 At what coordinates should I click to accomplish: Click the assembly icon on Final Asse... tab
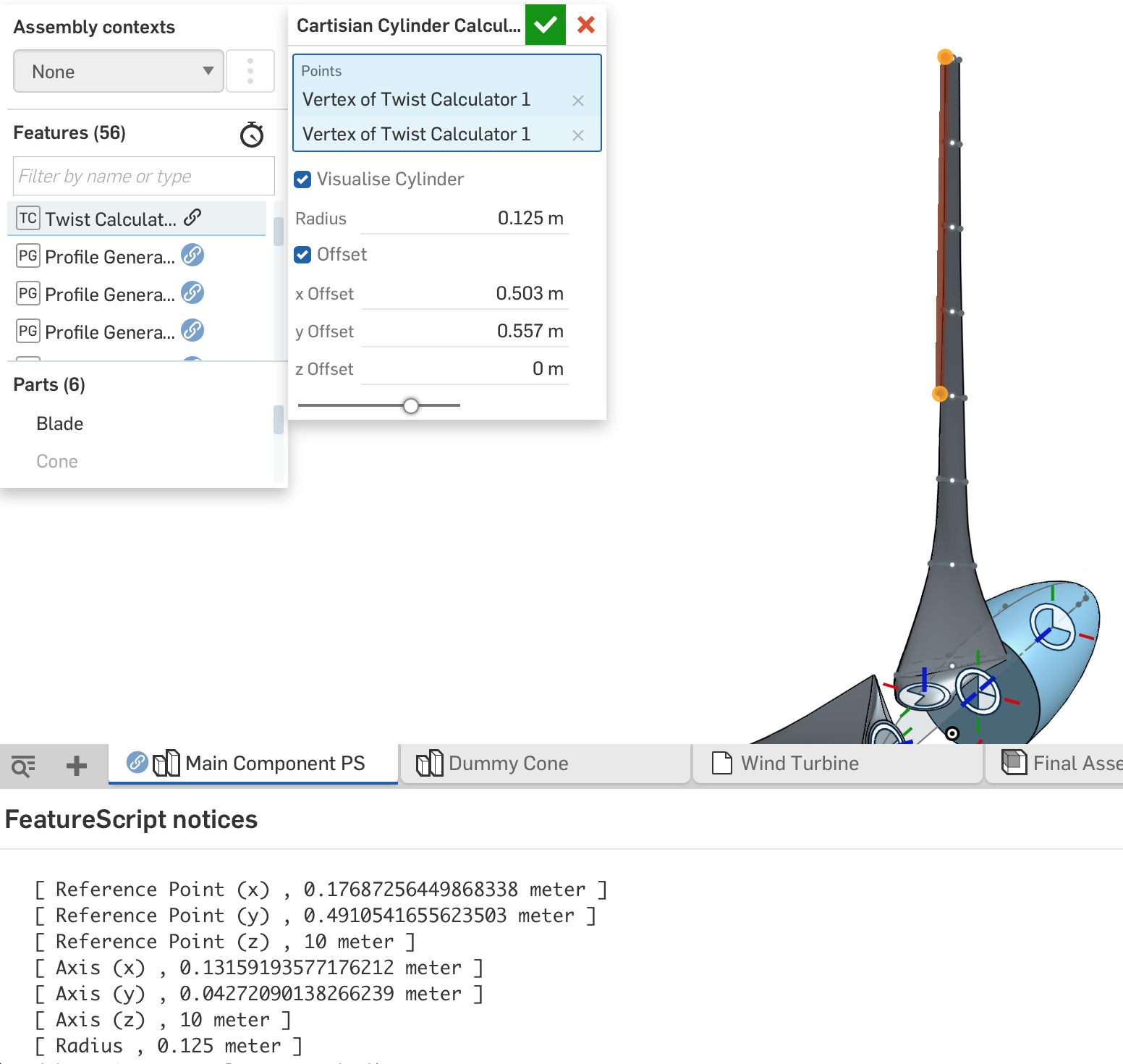click(x=1014, y=761)
